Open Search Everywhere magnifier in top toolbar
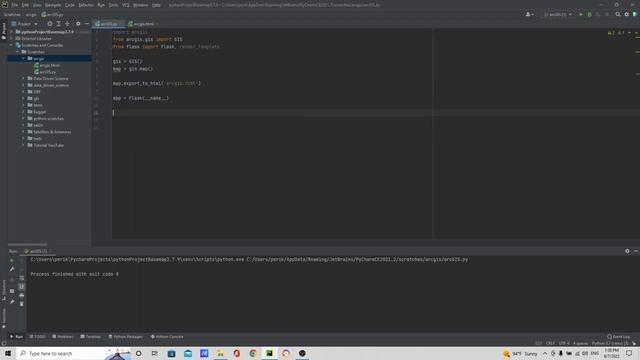Viewport: 640px width, 360px height. (618, 14)
